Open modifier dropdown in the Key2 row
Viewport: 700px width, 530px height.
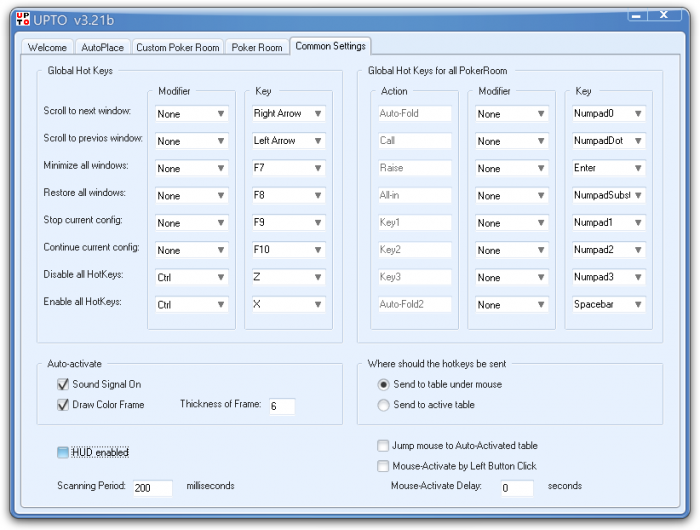tap(512, 250)
